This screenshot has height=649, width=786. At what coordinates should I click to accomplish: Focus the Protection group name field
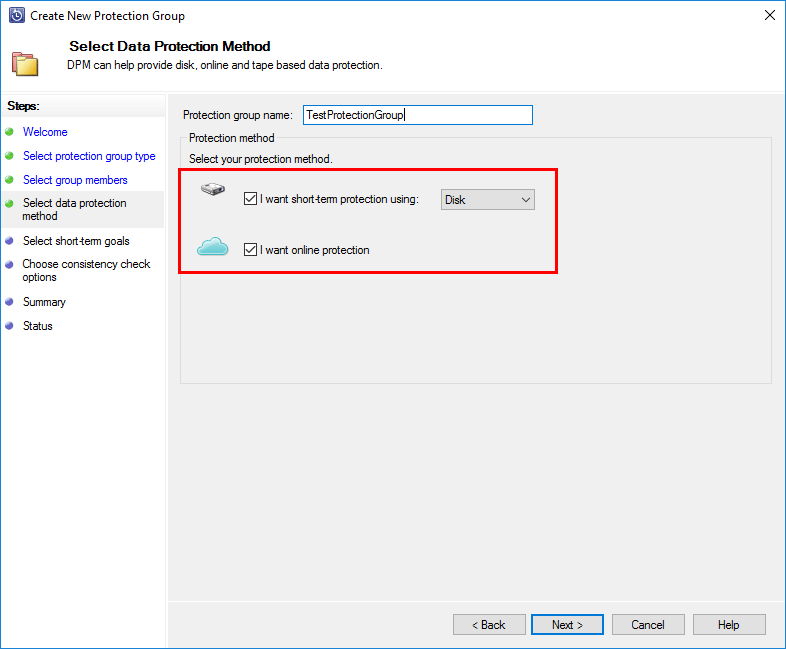pos(418,115)
